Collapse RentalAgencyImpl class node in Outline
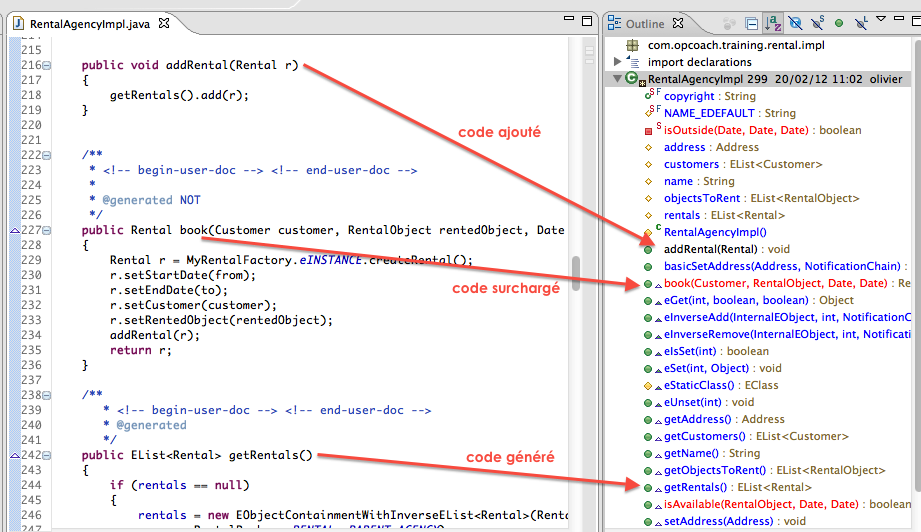This screenshot has width=921, height=532. pos(617,78)
